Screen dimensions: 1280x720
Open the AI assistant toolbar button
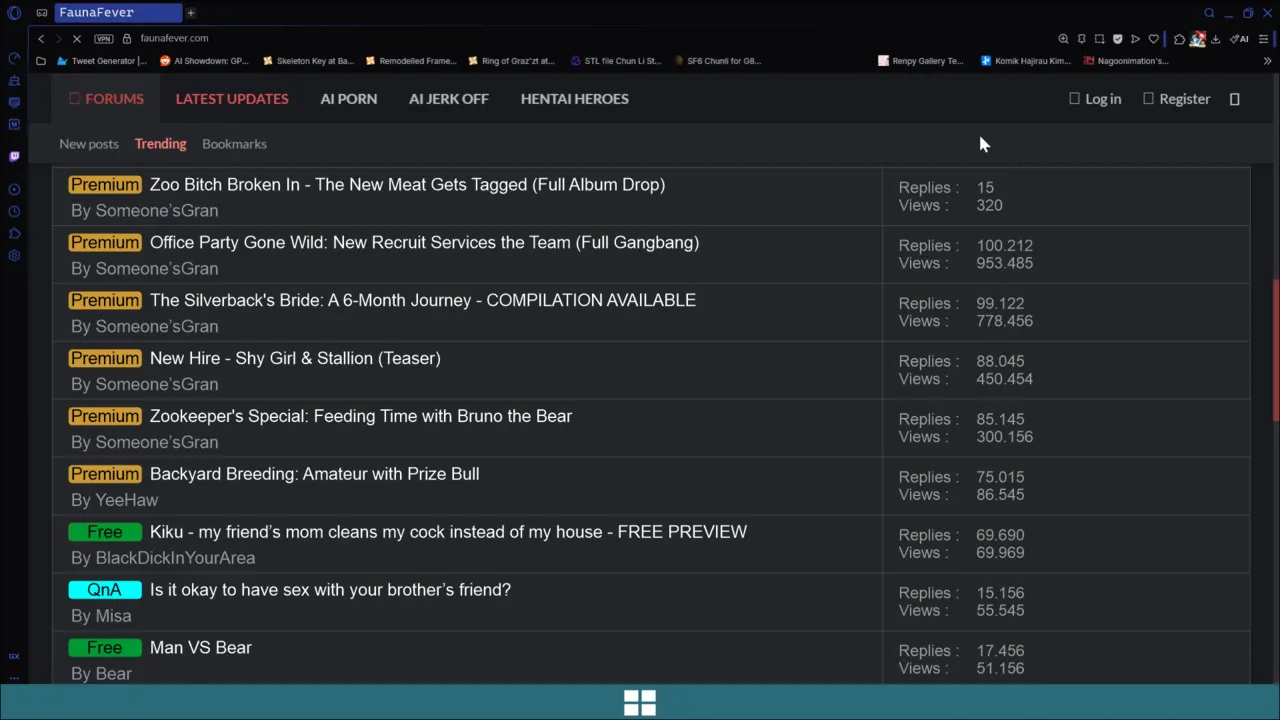(1239, 39)
